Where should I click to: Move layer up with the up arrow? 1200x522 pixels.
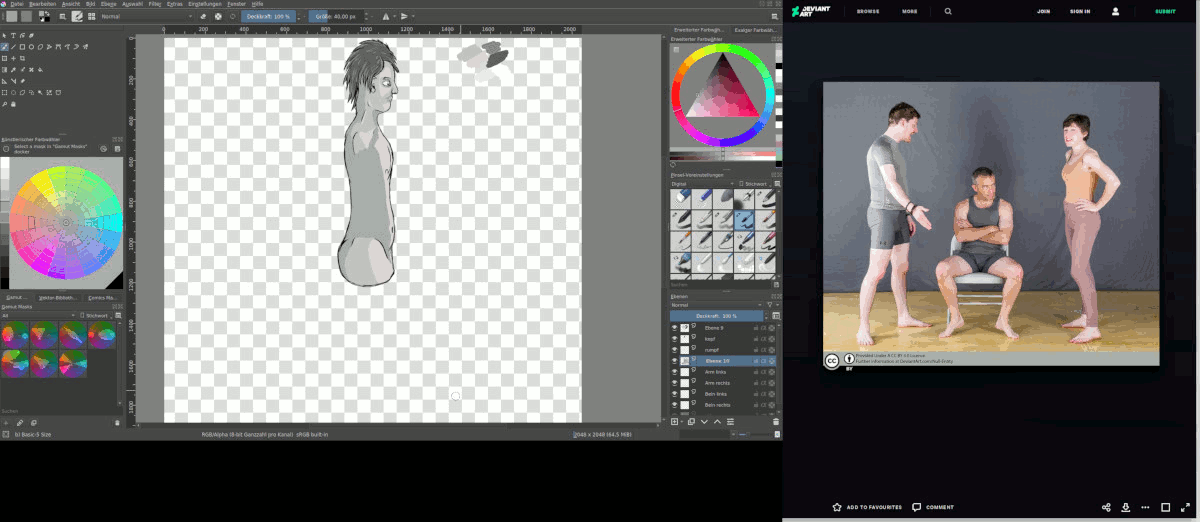pos(717,422)
